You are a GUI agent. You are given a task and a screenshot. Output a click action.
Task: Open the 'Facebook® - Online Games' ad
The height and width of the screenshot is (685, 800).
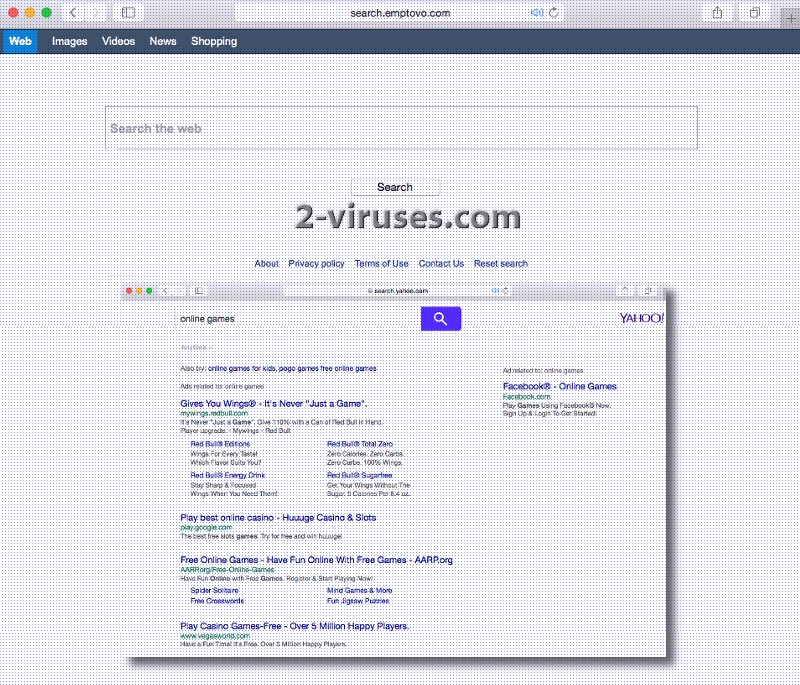(x=560, y=386)
